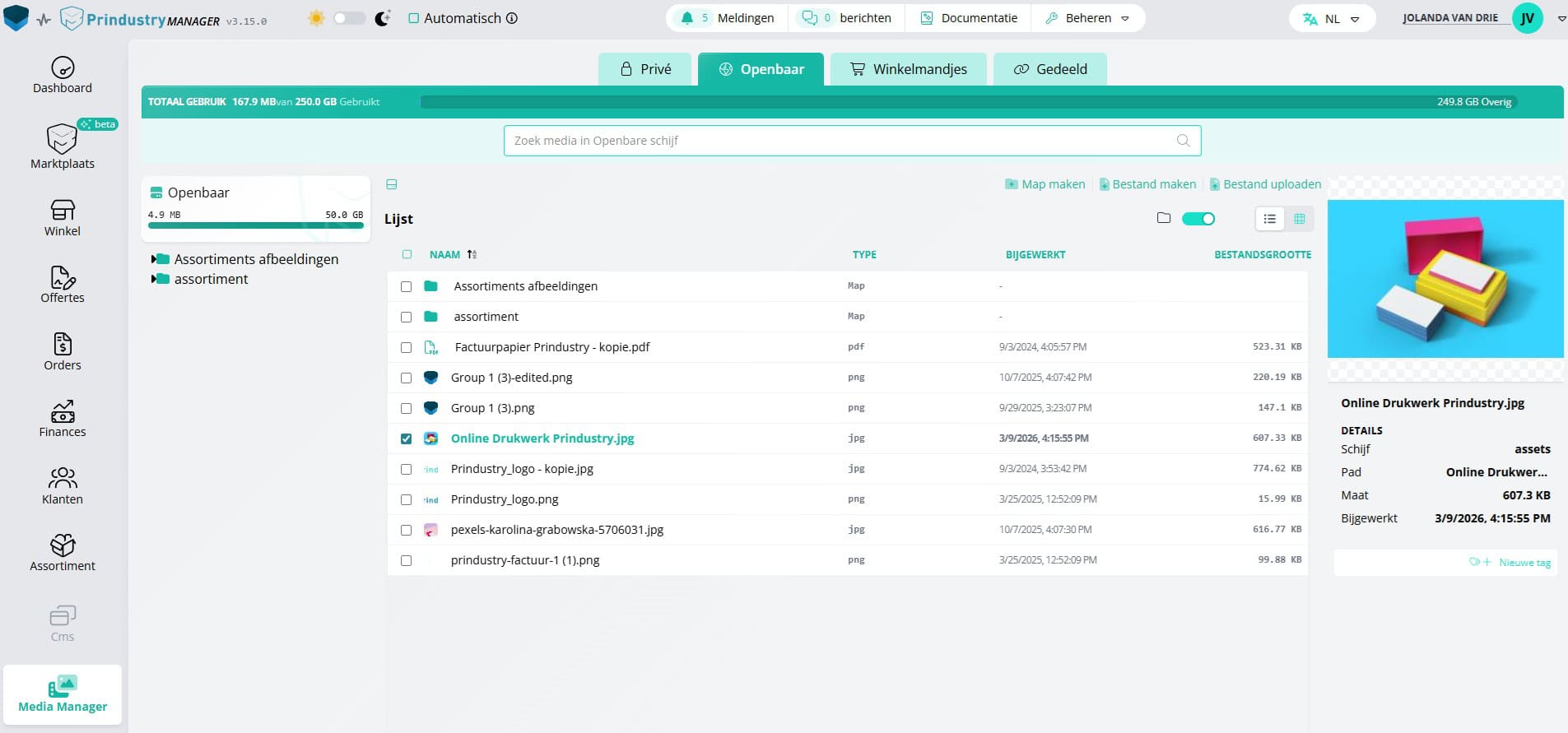The image size is (1568, 733).
Task: Toggle the folder visibility switch
Action: 1198,219
